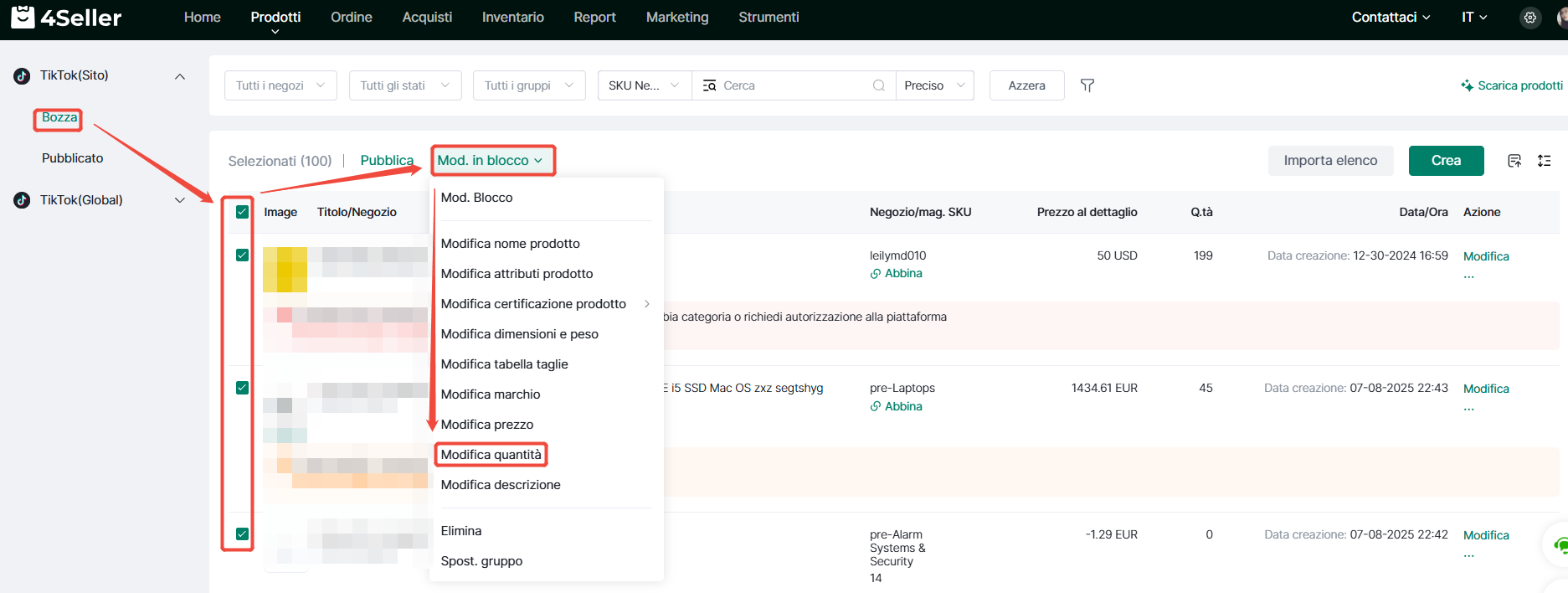The height and width of the screenshot is (593, 1568).
Task: Open the Report tab
Action: coord(595,18)
